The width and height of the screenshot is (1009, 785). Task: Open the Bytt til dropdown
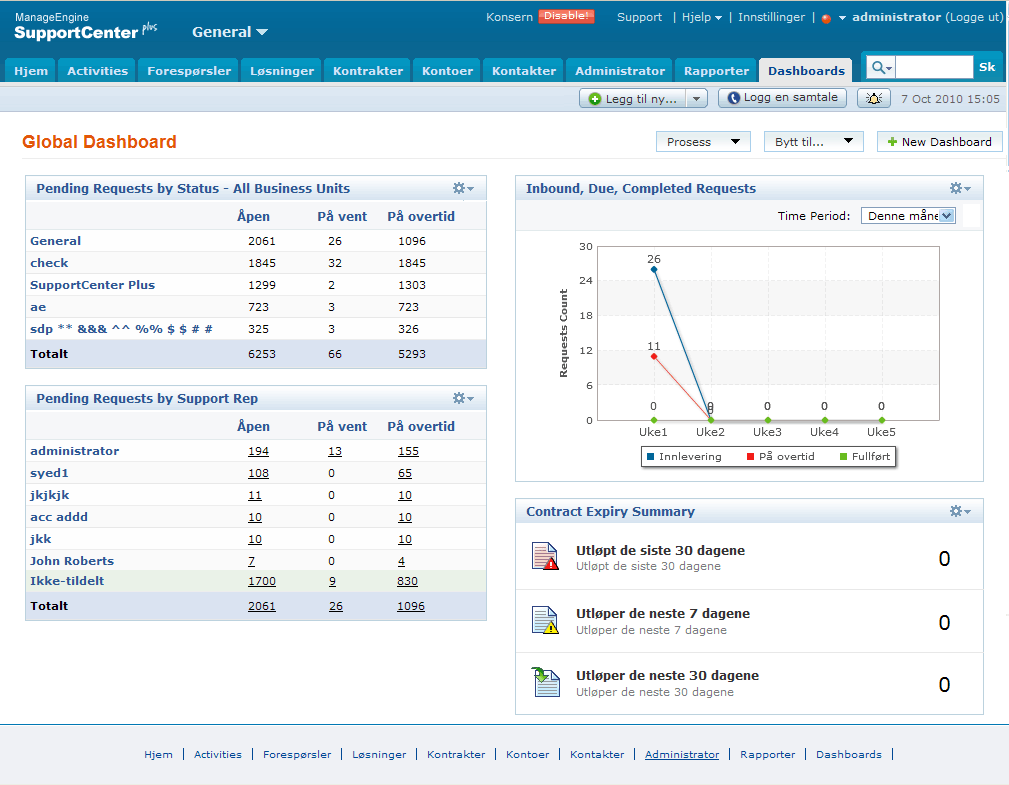pos(812,142)
